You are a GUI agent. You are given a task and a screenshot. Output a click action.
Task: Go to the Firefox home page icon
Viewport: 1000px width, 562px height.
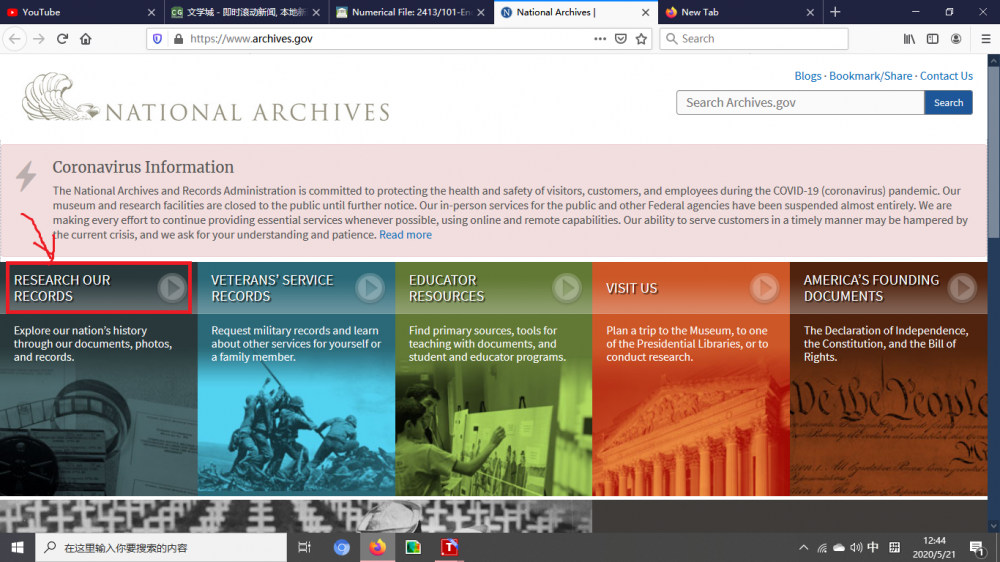point(86,39)
